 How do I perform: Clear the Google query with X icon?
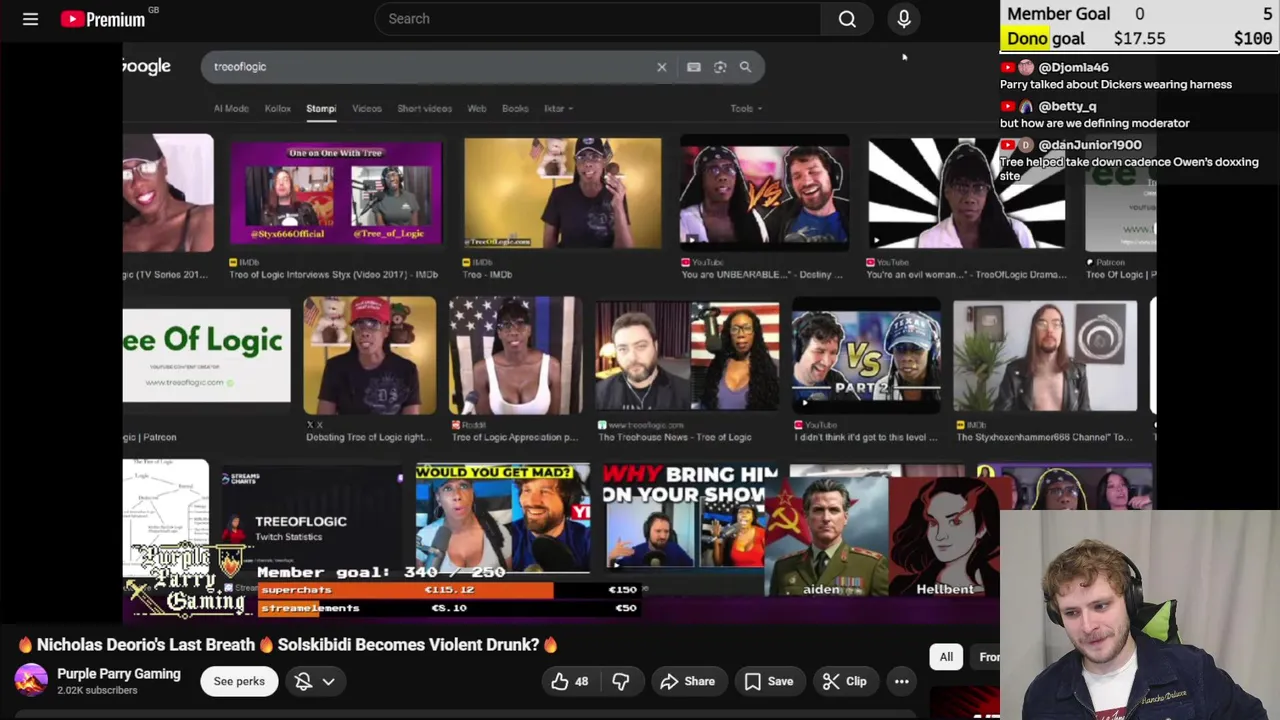(x=661, y=67)
